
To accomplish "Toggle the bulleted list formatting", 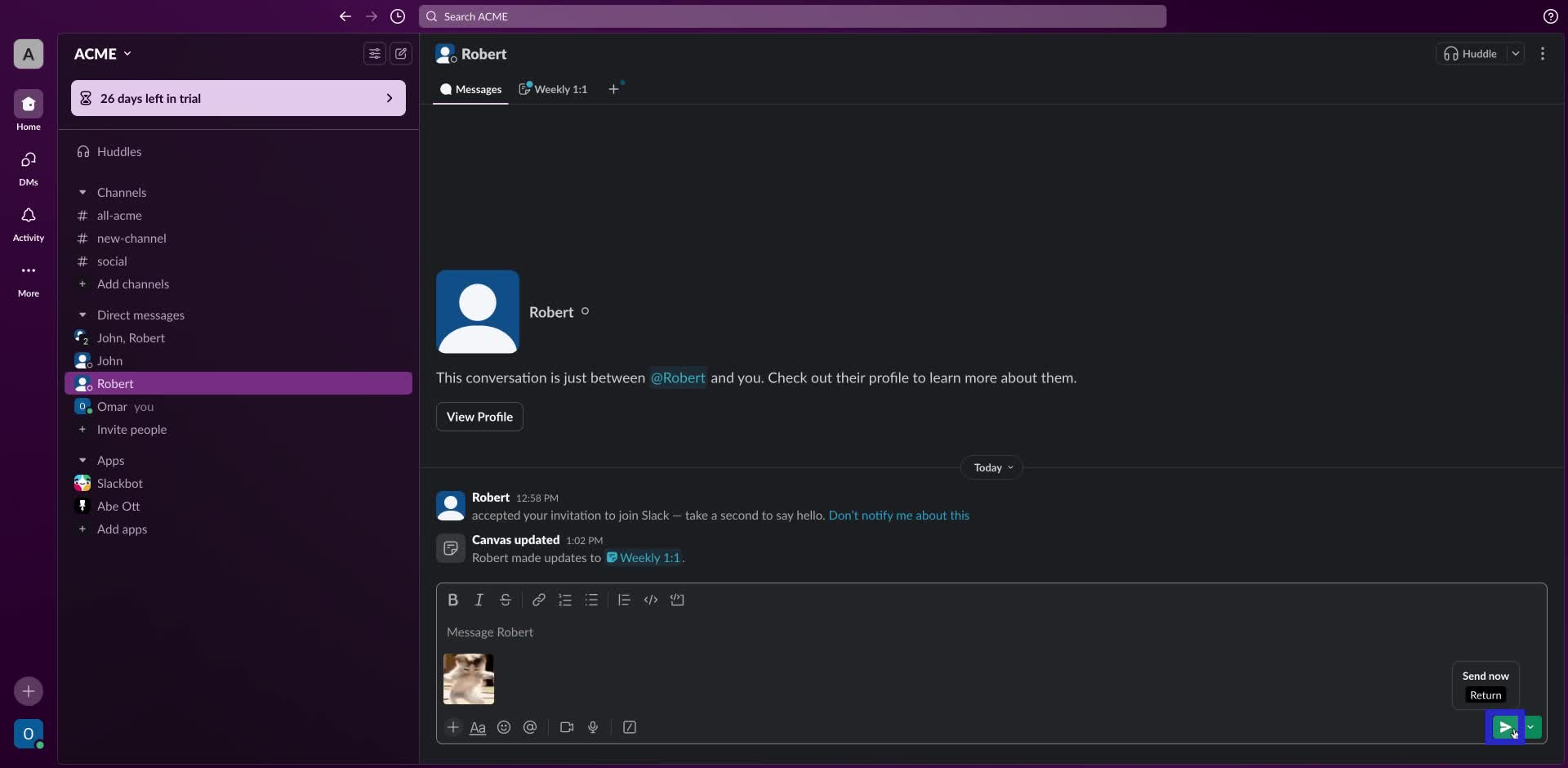I will tap(592, 600).
